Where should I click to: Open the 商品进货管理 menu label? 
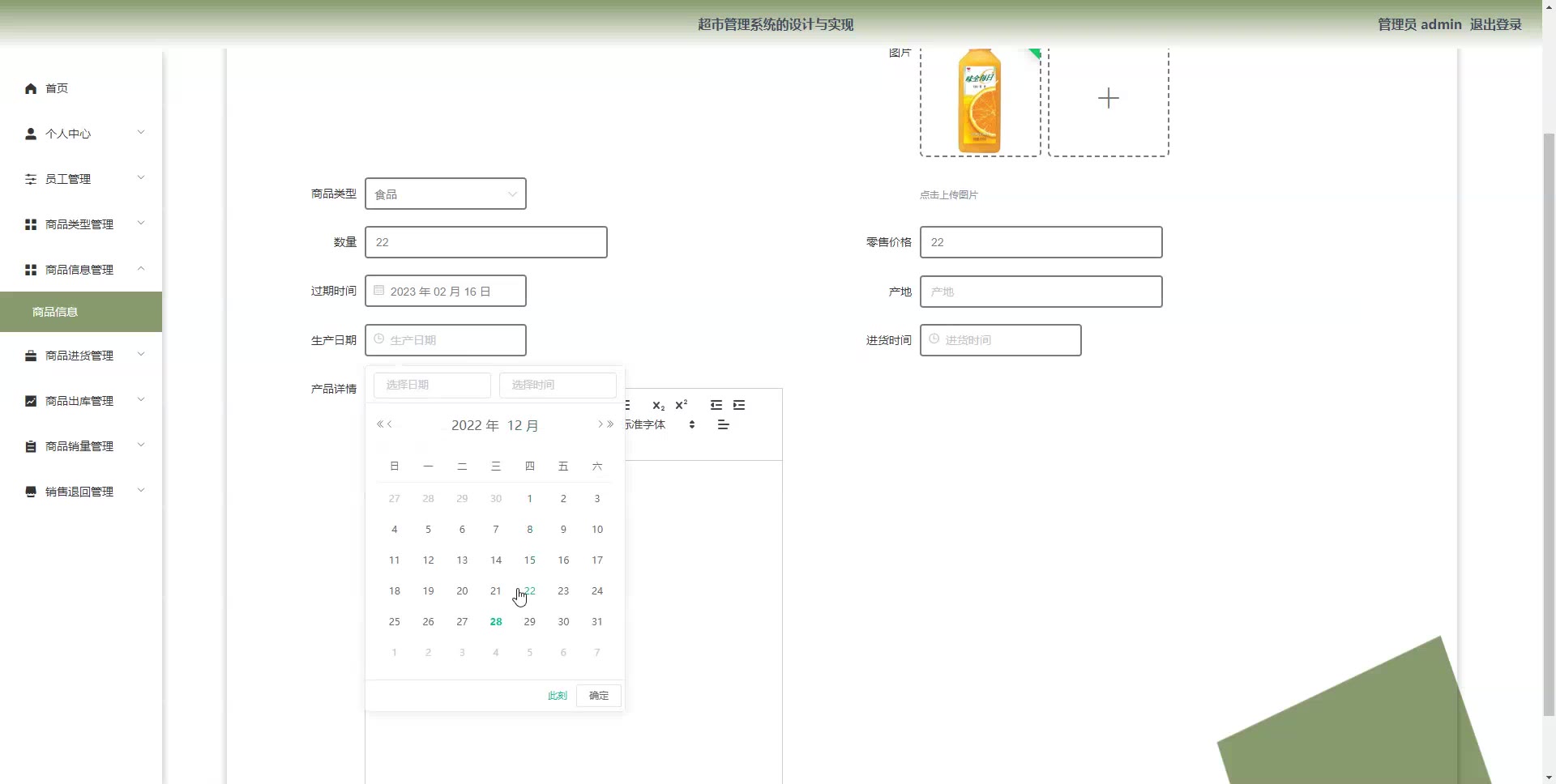(x=79, y=356)
